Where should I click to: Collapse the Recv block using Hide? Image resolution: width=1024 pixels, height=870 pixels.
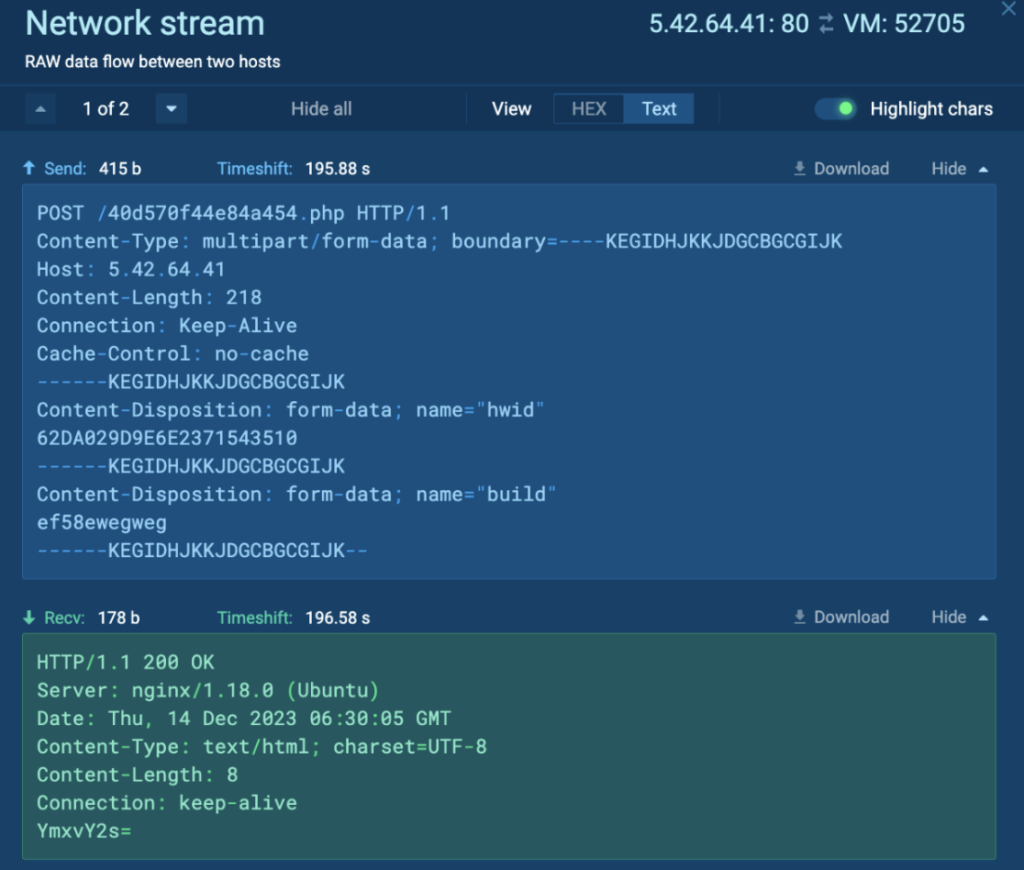click(959, 617)
